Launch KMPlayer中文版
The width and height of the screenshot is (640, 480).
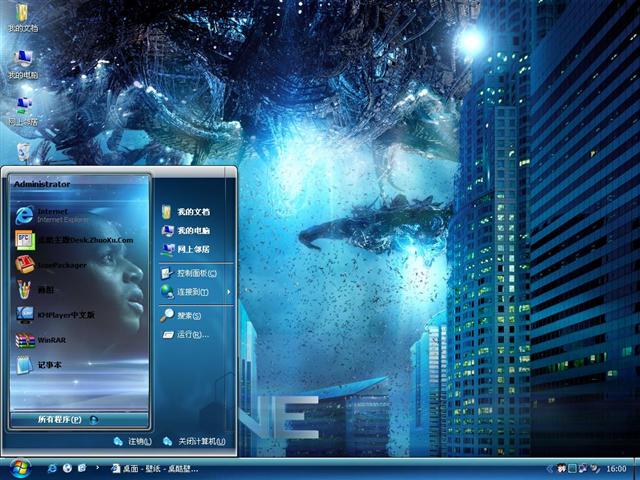(56, 315)
